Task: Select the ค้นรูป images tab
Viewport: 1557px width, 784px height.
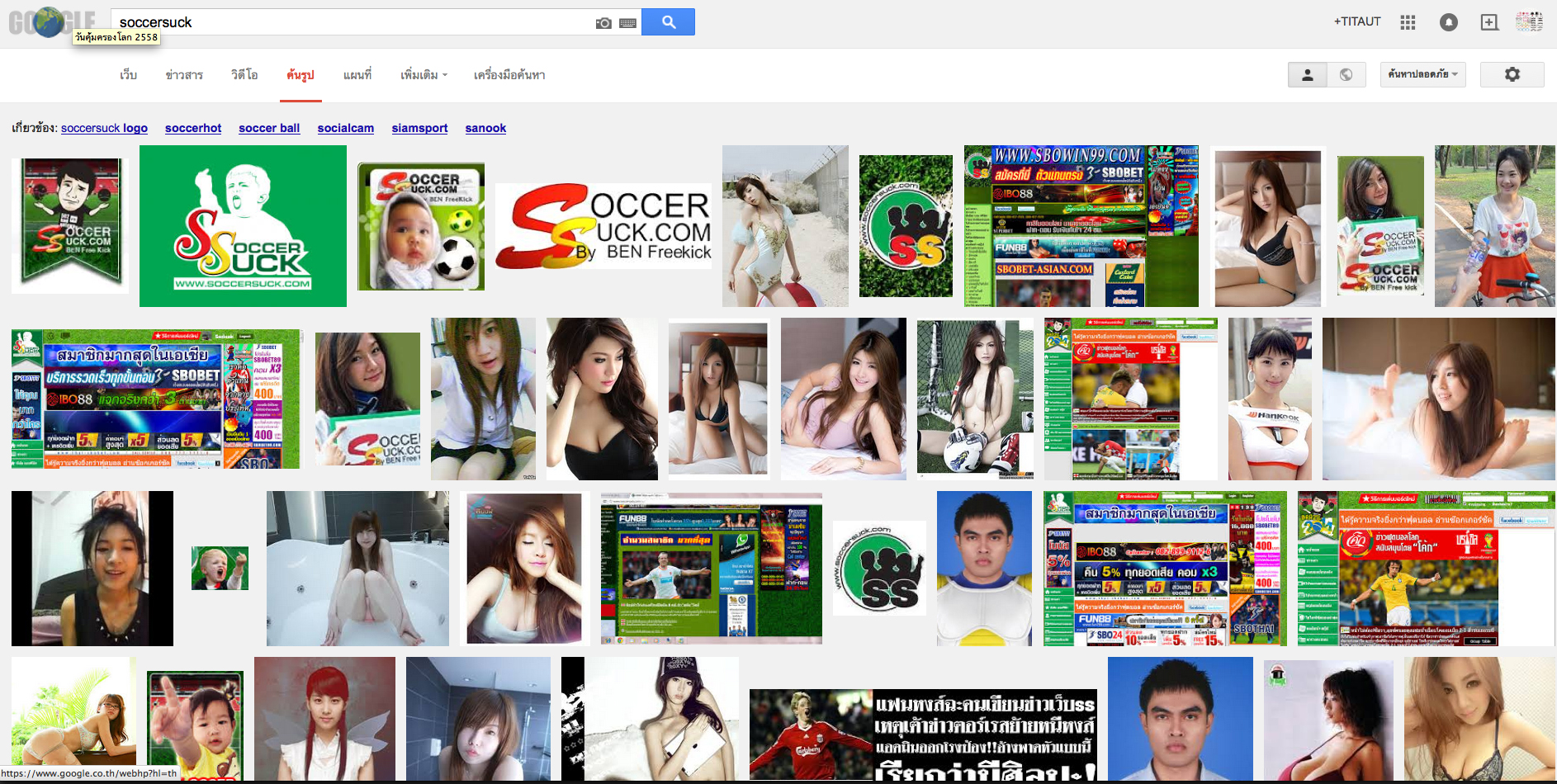Action: click(301, 75)
